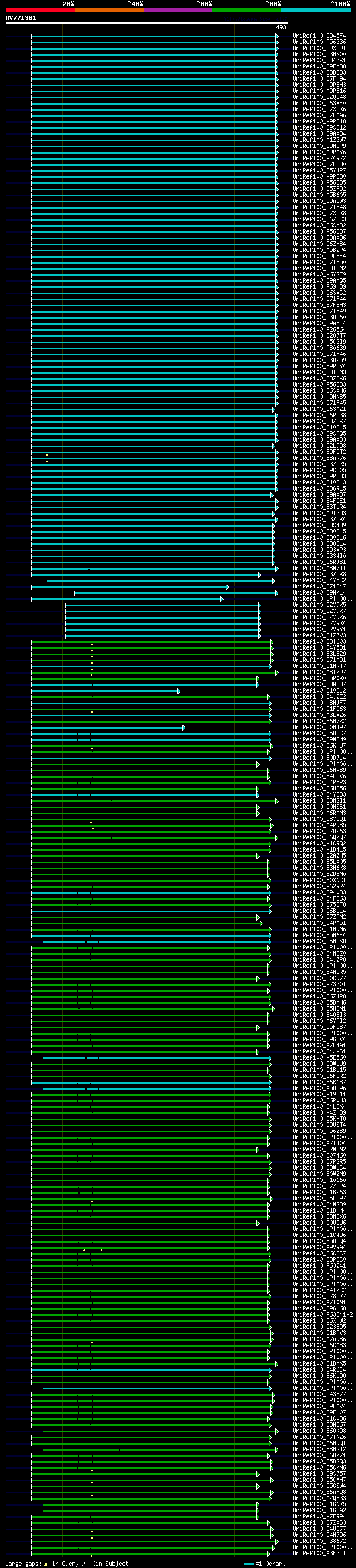Screen dimensions: 356x1568
Task: Select the UniRef100_A3E3L1 label
Action: click(319, 1553)
